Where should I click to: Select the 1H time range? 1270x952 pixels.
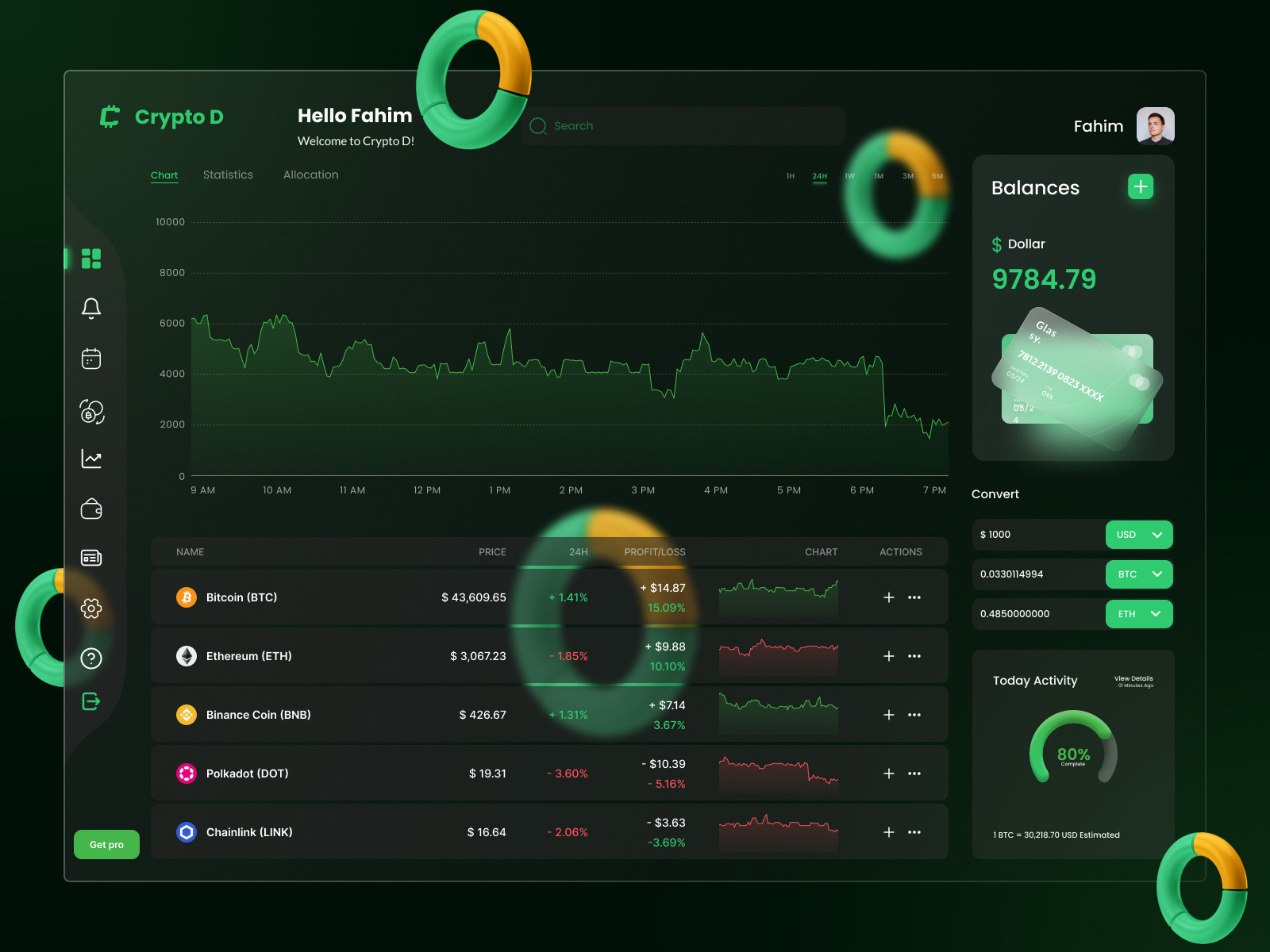tap(791, 176)
